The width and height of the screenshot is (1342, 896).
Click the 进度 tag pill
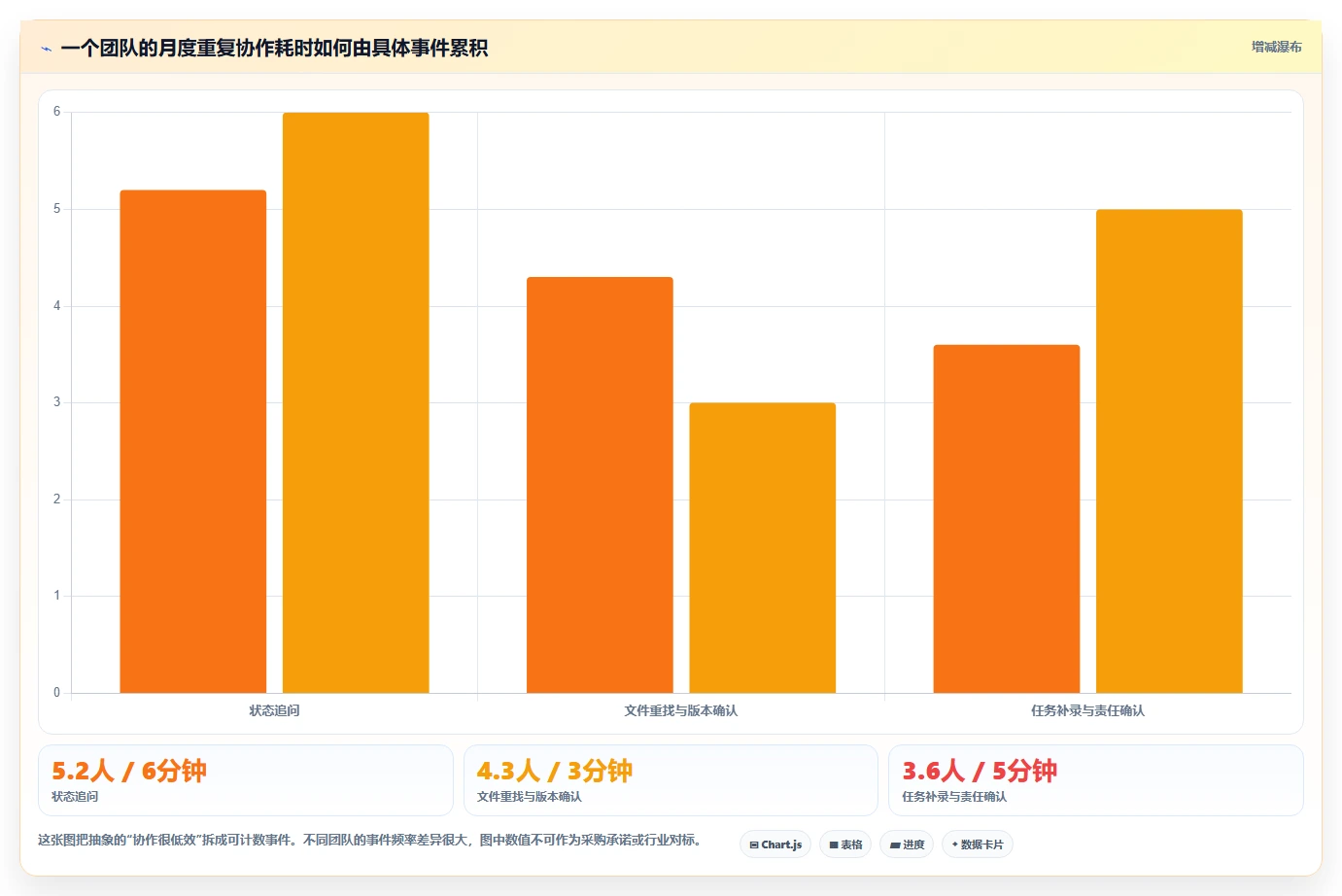click(x=907, y=844)
